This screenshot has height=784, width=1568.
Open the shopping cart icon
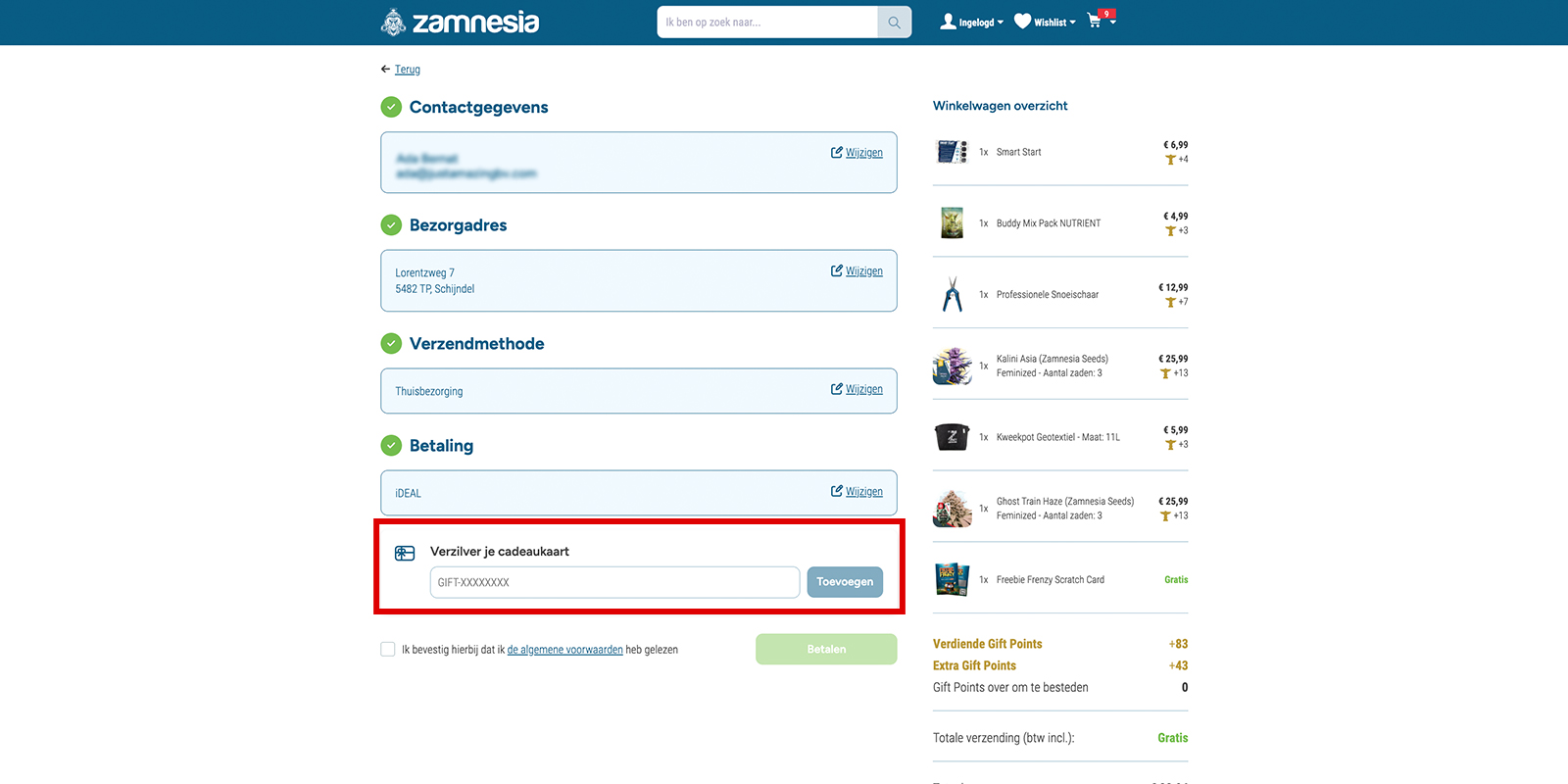(x=1095, y=21)
